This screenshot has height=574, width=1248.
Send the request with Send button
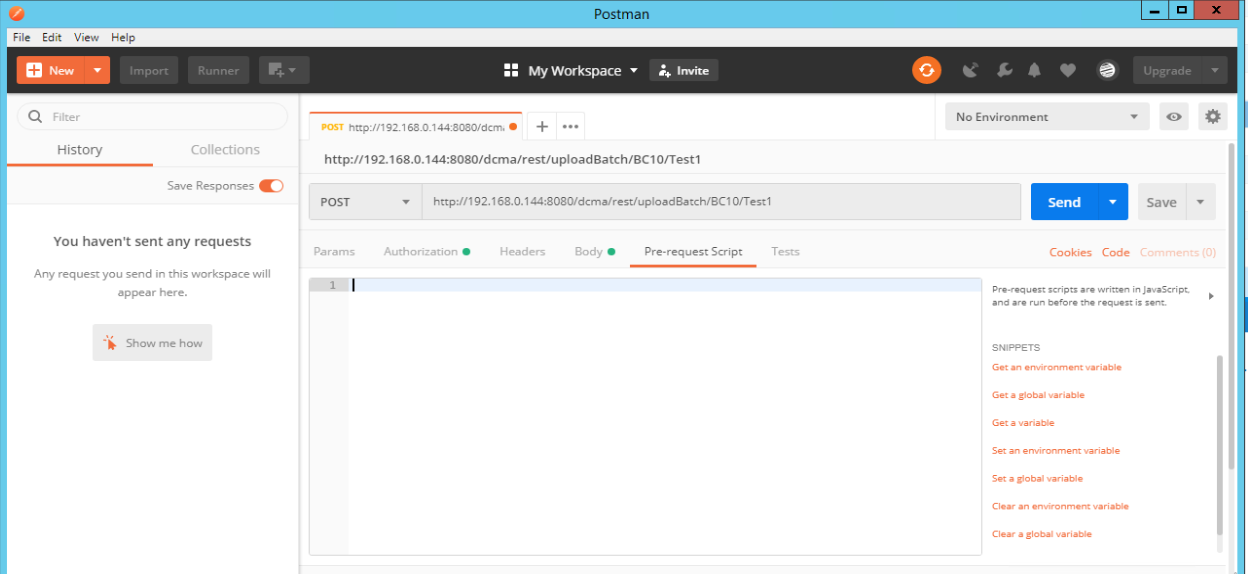tap(1064, 202)
